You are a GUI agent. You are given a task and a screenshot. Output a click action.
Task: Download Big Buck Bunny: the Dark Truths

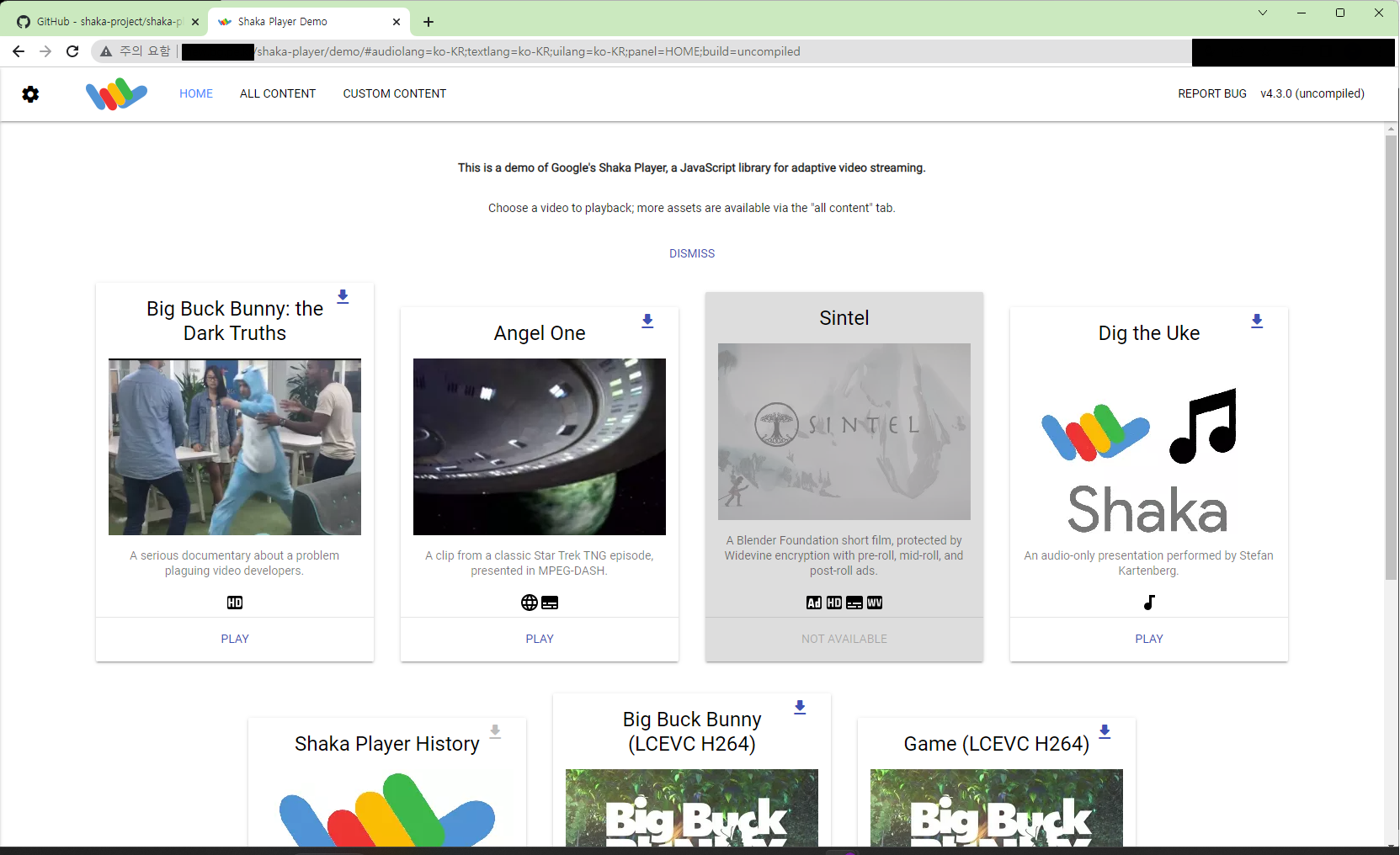coord(343,297)
